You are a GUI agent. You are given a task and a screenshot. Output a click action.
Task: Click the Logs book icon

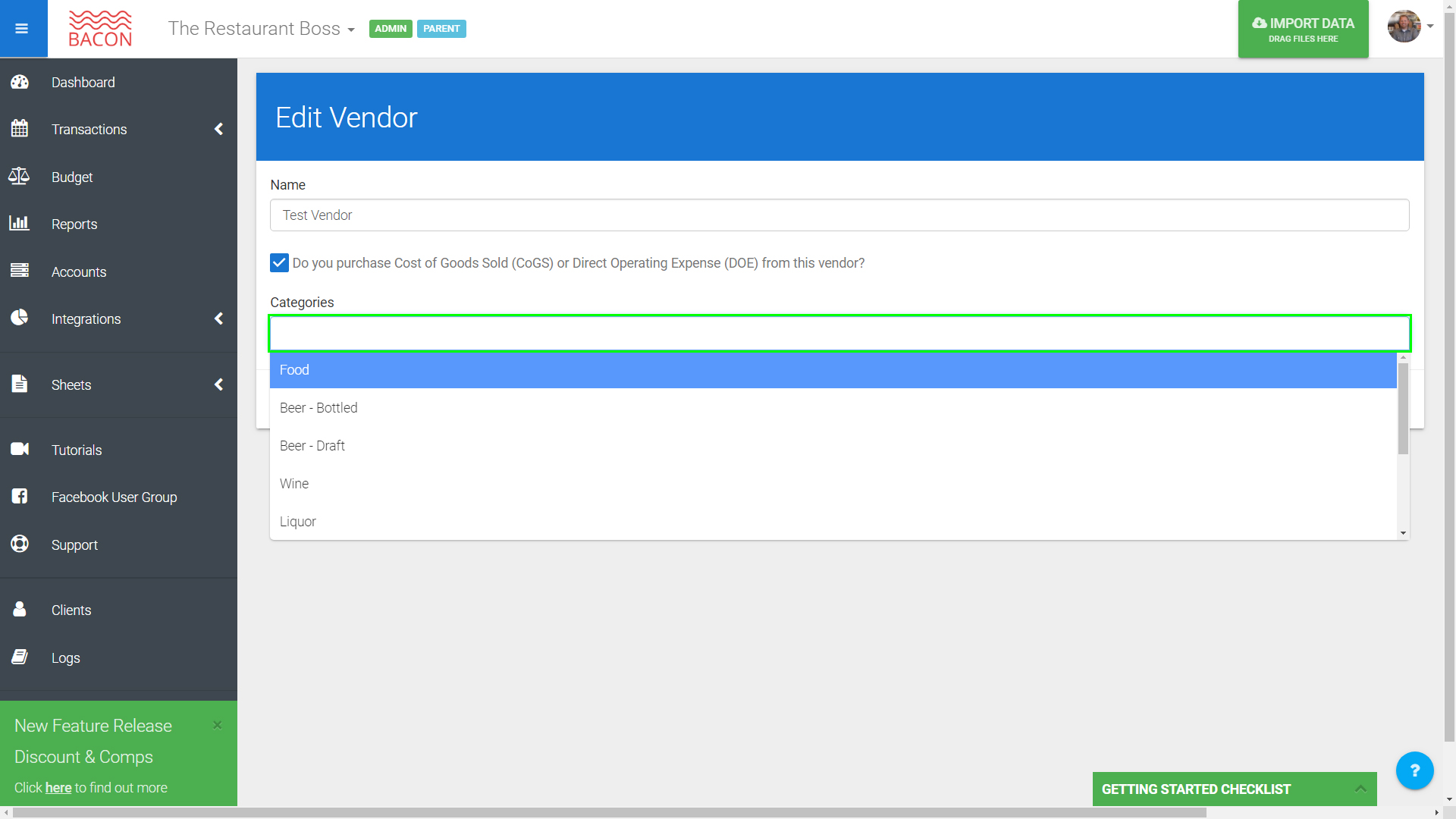tap(20, 657)
